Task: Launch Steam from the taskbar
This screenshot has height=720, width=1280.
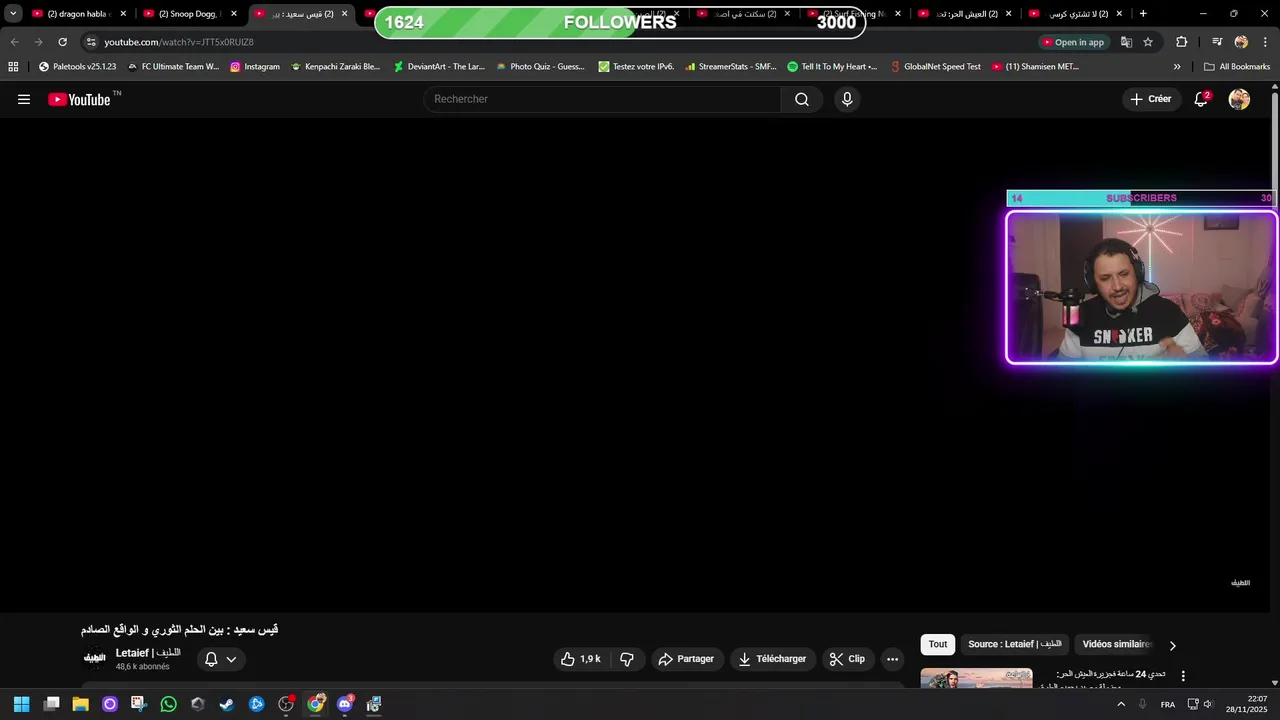Action: point(227,704)
